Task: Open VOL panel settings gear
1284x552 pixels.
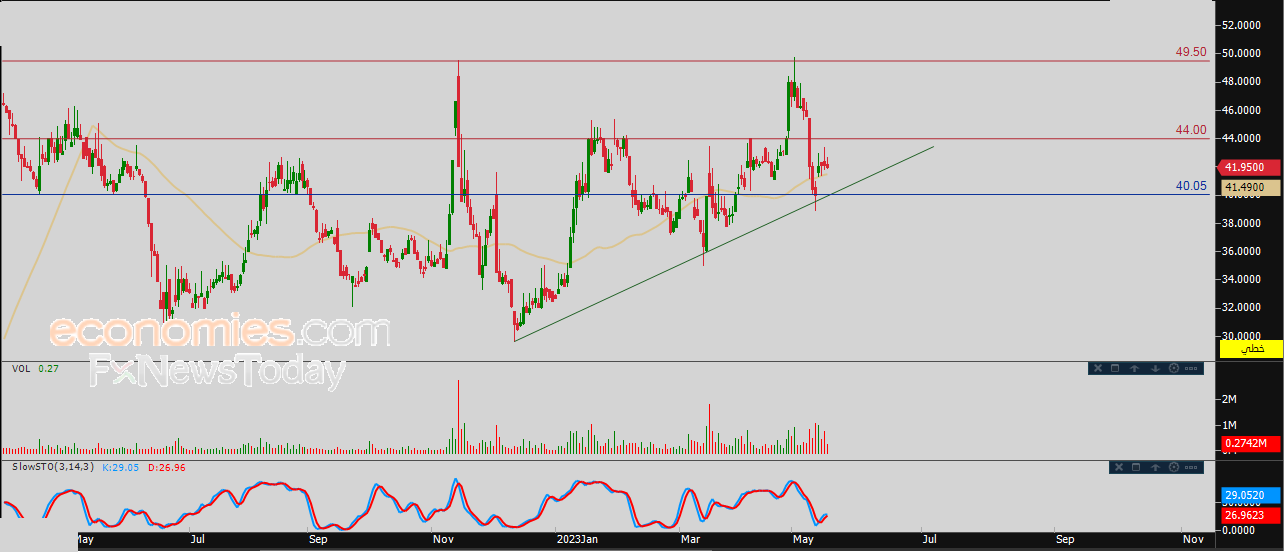Action: [1174, 368]
